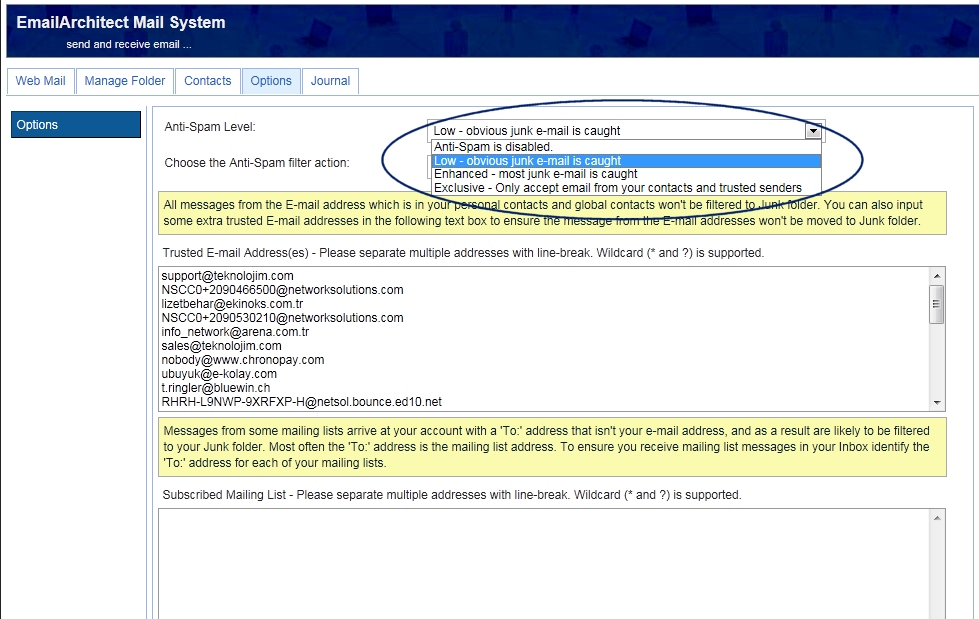
Task: Click the lizetbehar@ekinoks.com.tr entry
Action: (x=232, y=304)
